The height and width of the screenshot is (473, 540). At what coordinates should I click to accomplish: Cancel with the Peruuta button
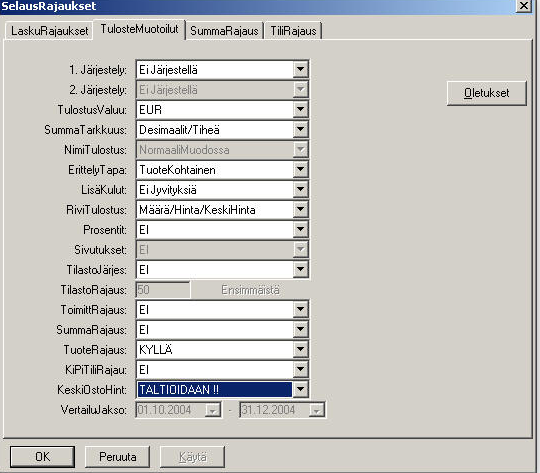[x=117, y=457]
